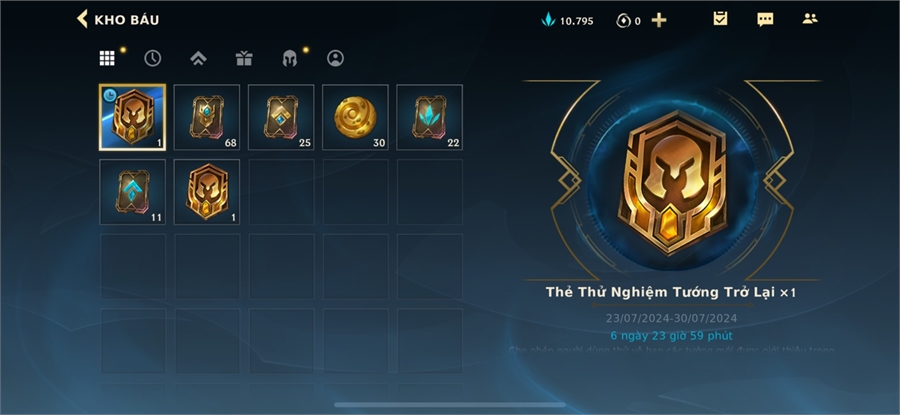Open the friends list icon
The image size is (900, 415).
click(810, 19)
